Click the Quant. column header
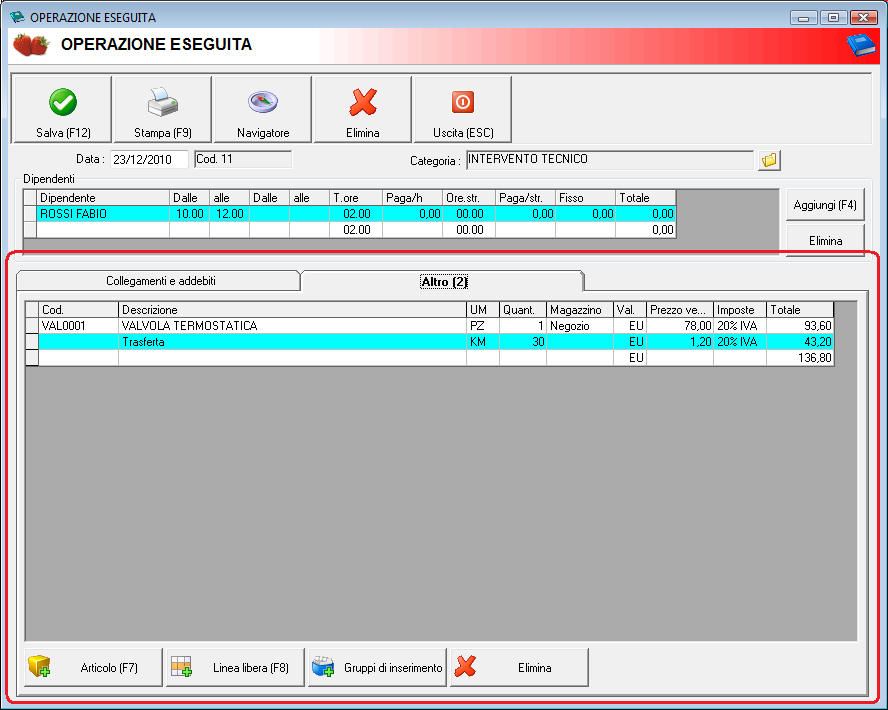The image size is (888, 710). pos(523,310)
